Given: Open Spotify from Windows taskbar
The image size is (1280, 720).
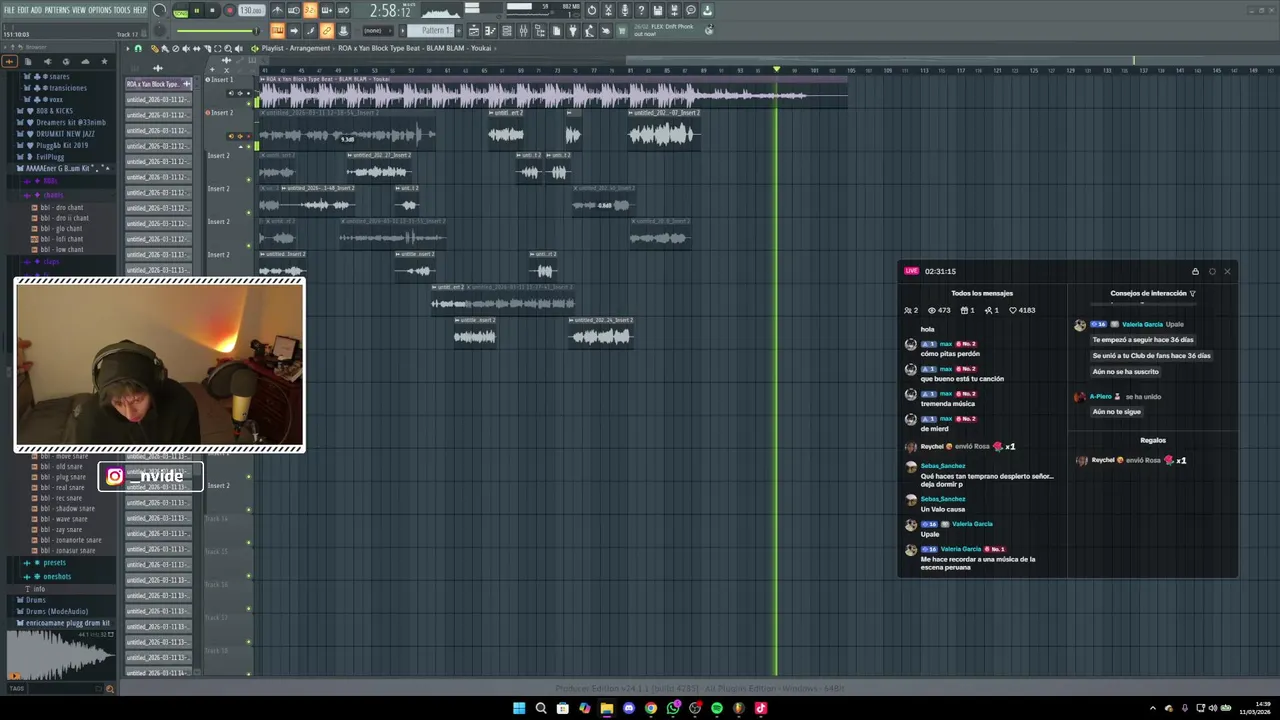Looking at the screenshot, I should coord(717,708).
